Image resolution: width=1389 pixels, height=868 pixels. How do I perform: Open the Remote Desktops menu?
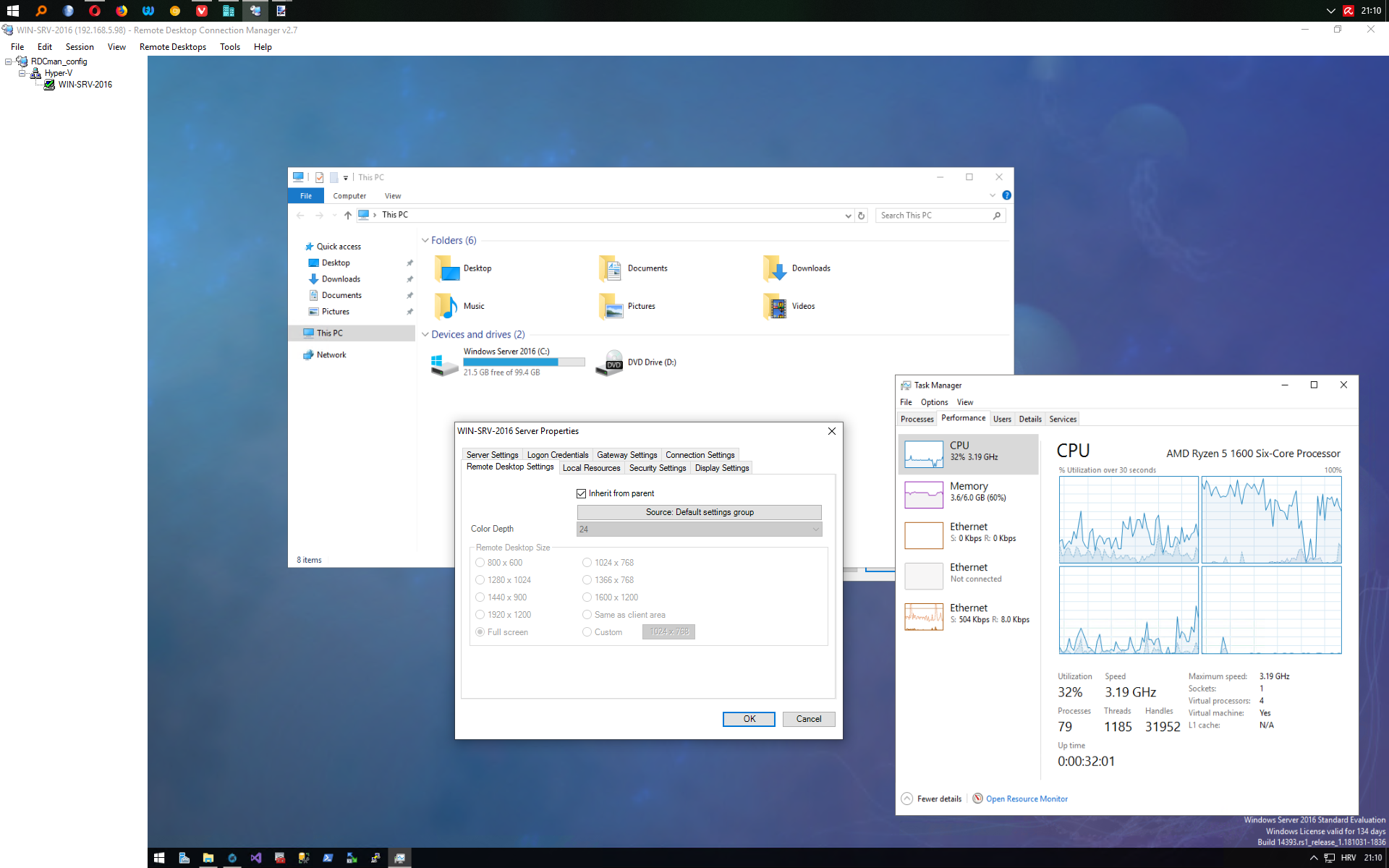pos(173,47)
